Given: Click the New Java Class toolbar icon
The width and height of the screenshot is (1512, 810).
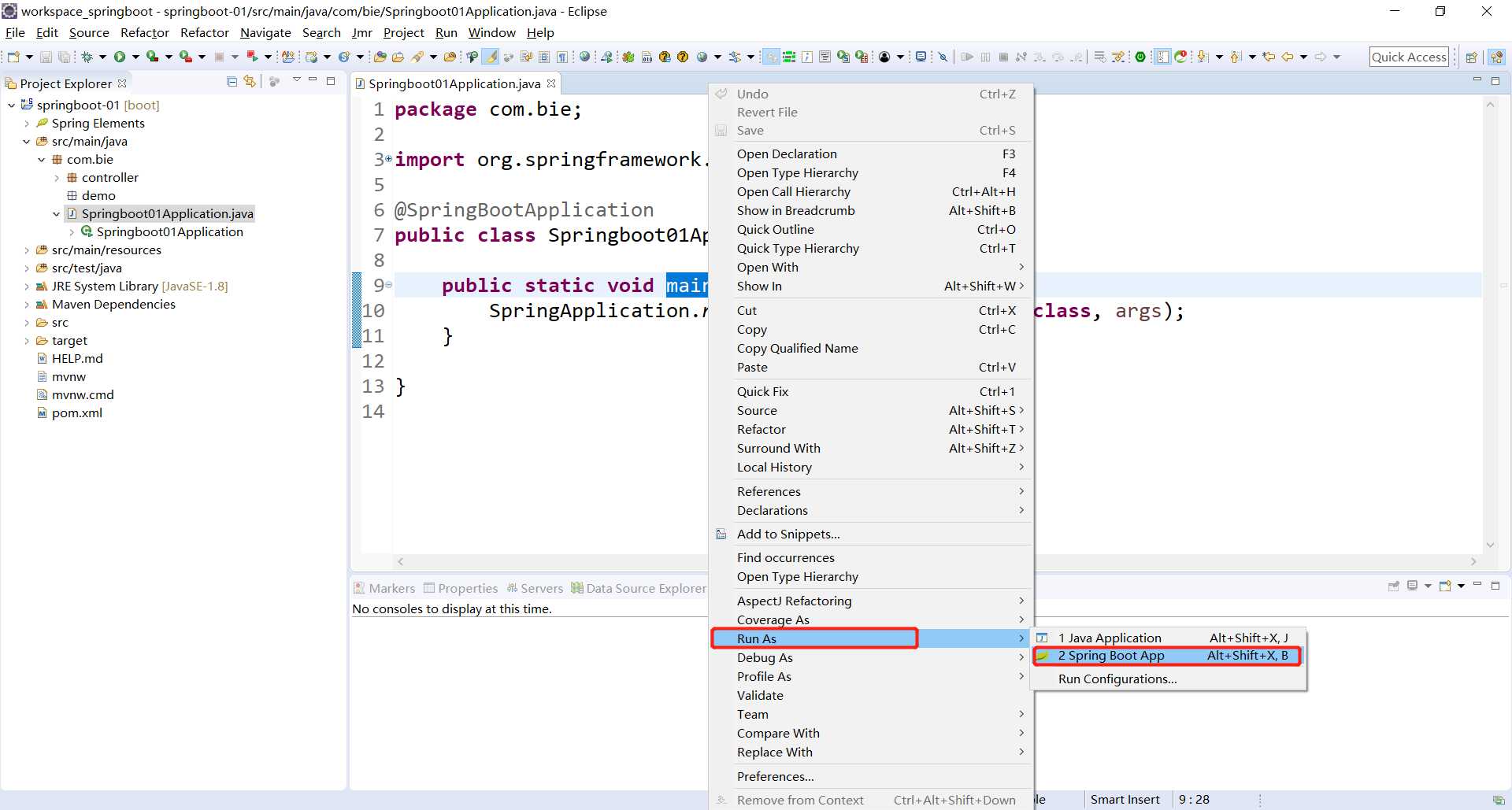Looking at the screenshot, I should coord(344,57).
